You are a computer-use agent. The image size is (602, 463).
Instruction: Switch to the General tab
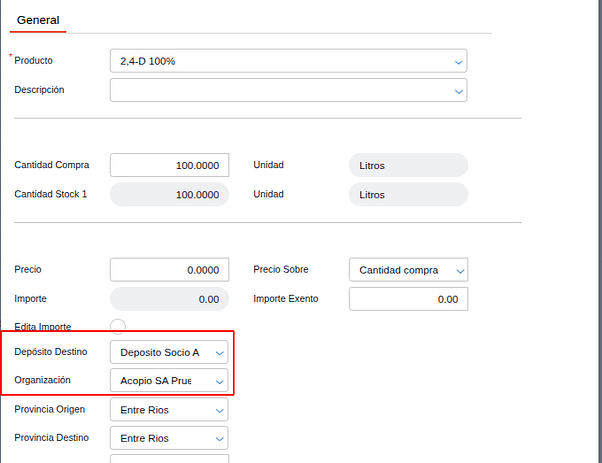tap(38, 20)
